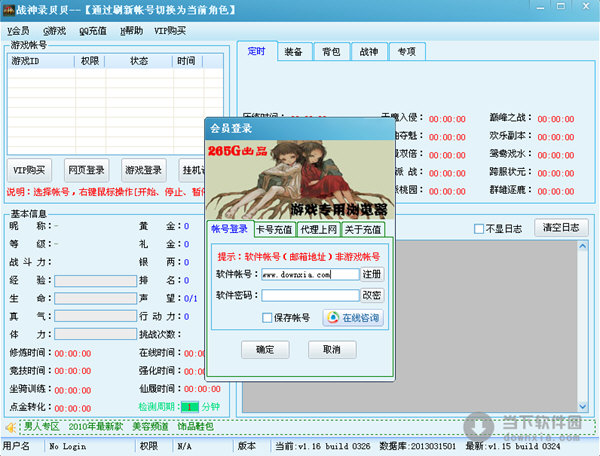Switch to the 背包 tab

click(330, 52)
